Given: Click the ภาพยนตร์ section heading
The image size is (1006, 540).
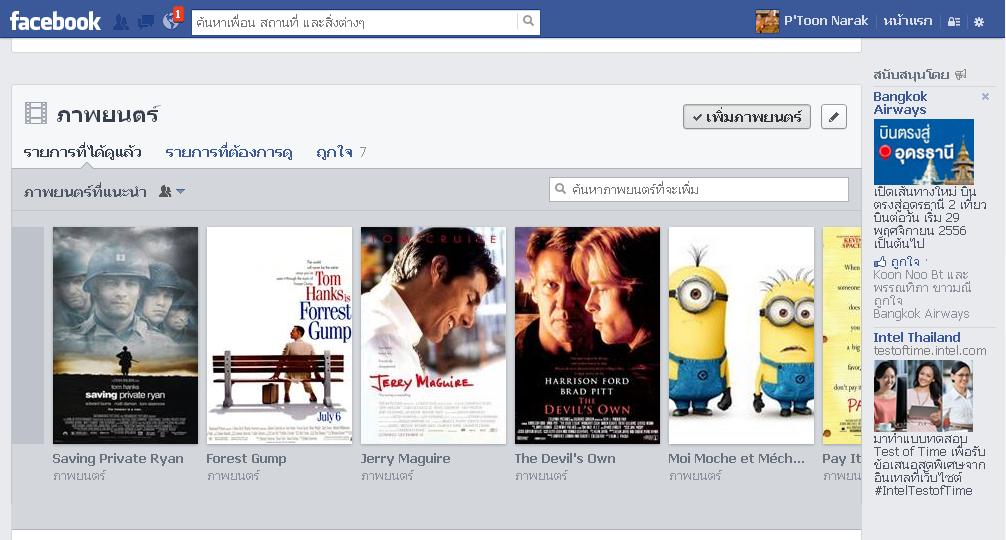Looking at the screenshot, I should click(107, 114).
